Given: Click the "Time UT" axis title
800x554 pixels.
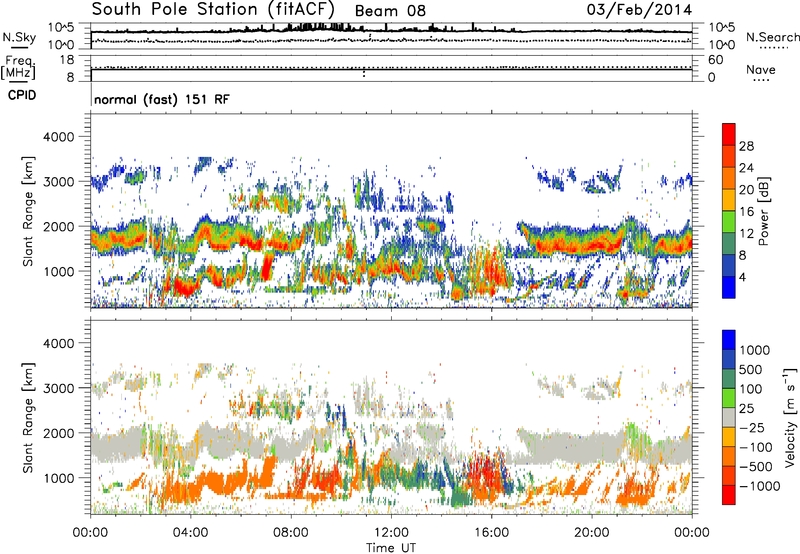Looking at the screenshot, I should 391,547.
